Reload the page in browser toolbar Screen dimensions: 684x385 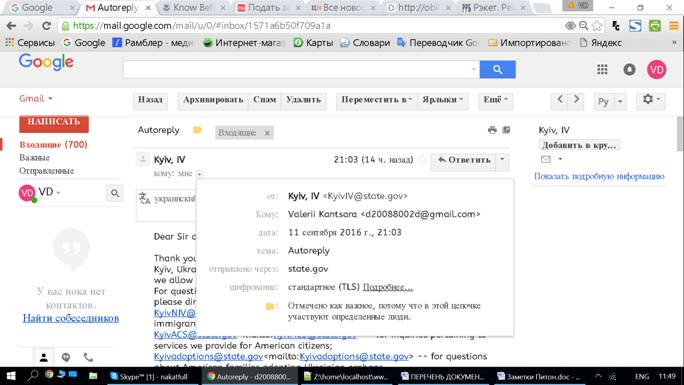(x=47, y=26)
